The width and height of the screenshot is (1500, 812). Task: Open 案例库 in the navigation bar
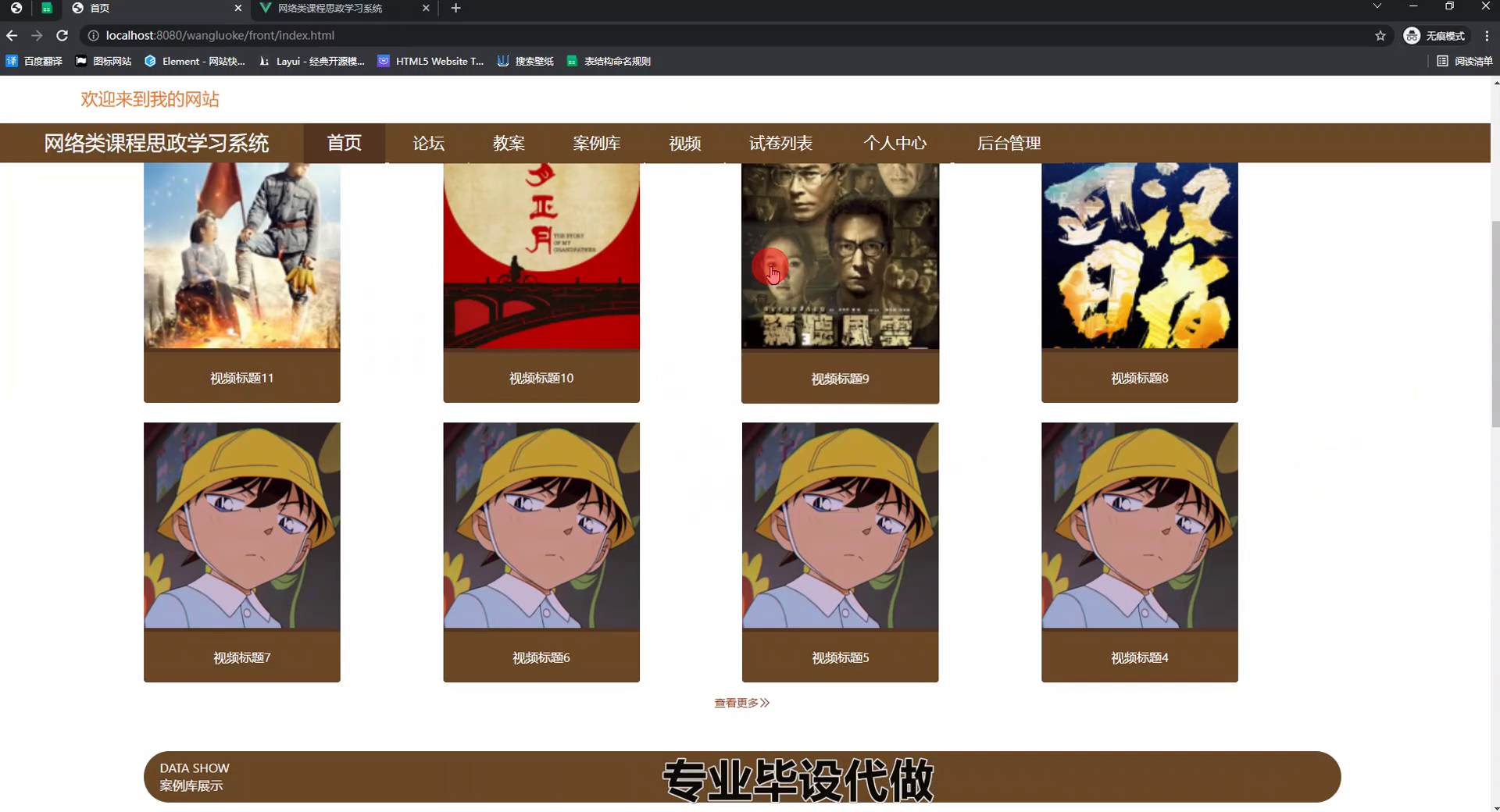[x=597, y=143]
